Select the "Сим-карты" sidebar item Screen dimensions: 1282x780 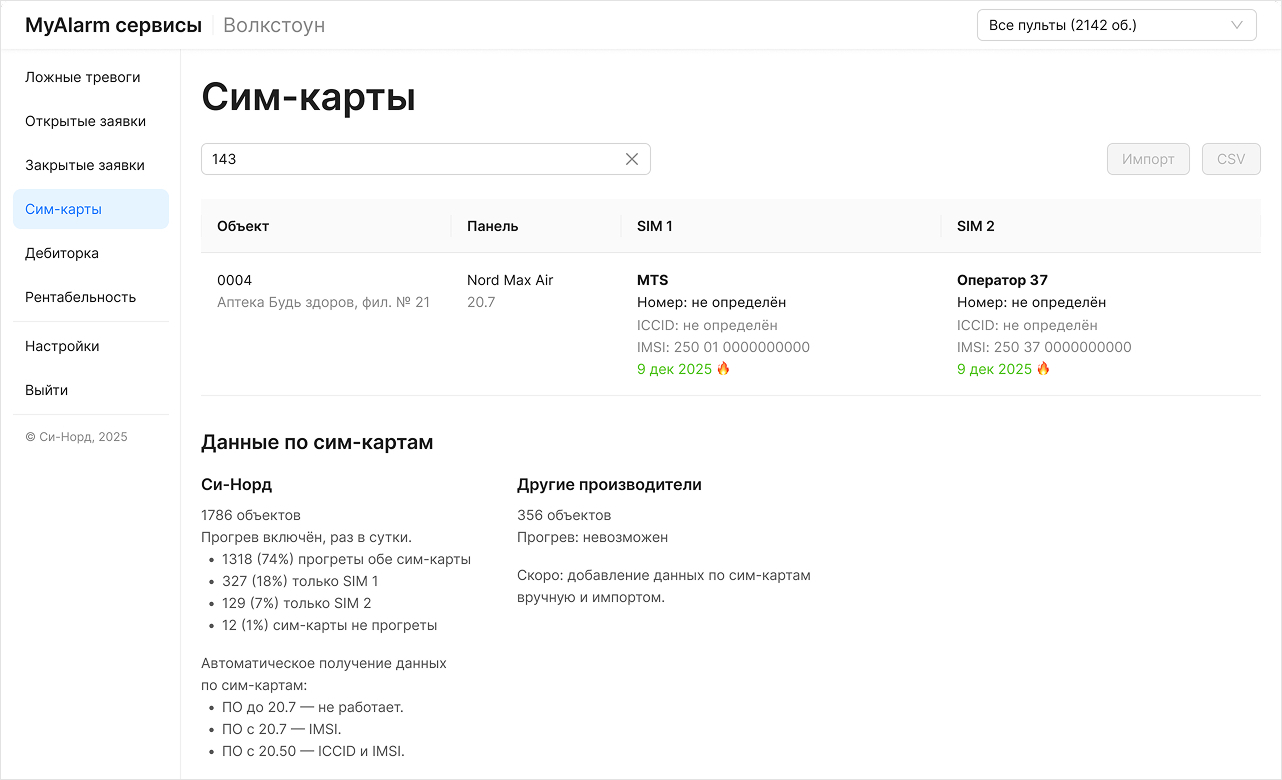64,209
